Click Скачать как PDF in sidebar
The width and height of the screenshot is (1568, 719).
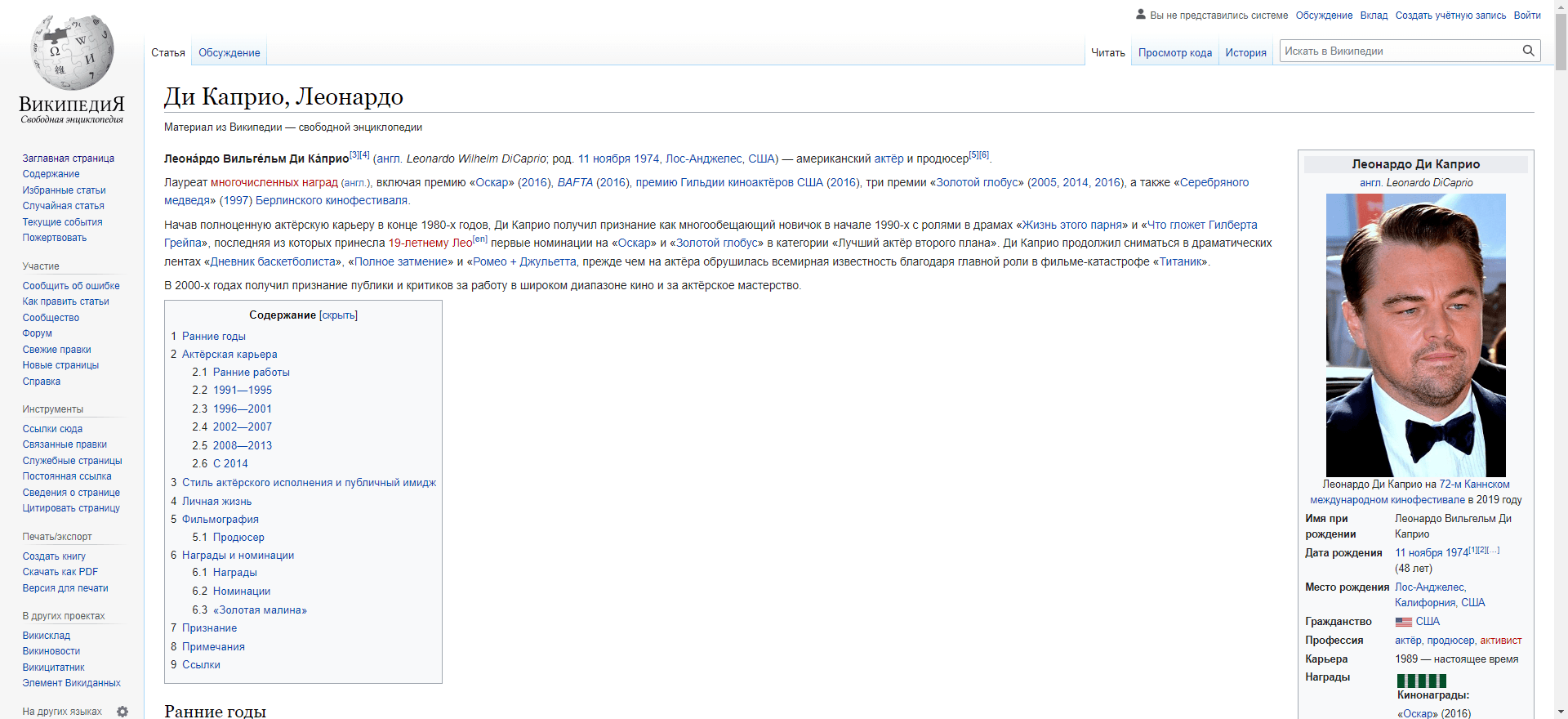(60, 572)
